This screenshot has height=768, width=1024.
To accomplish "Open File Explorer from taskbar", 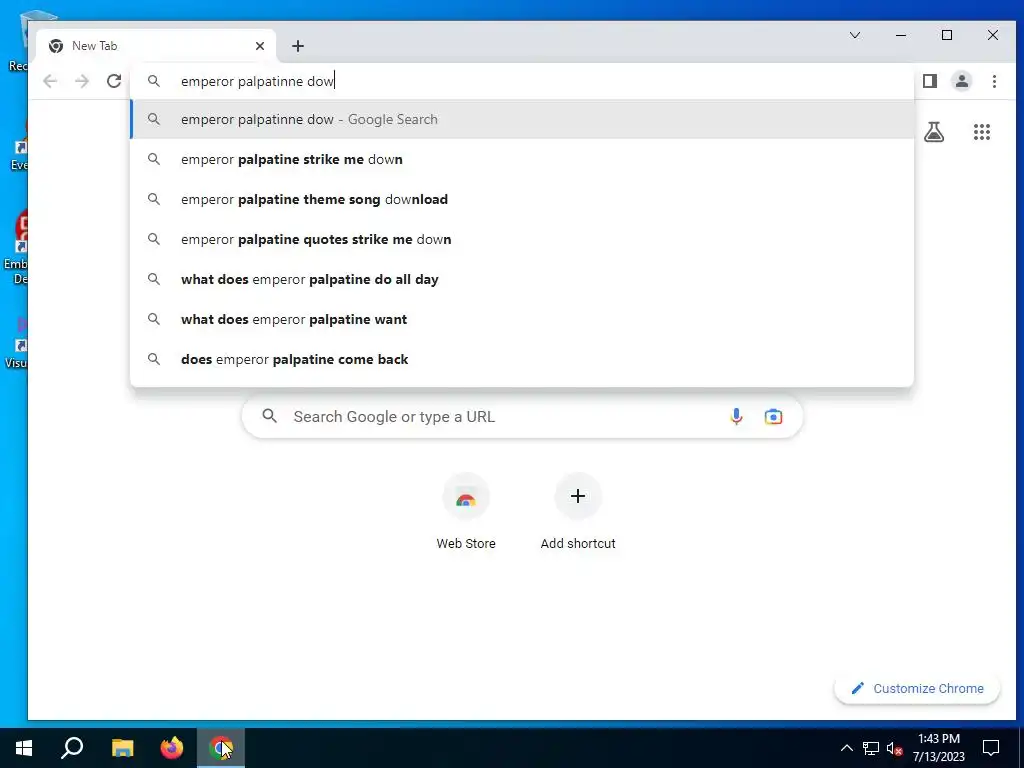I will click(122, 748).
